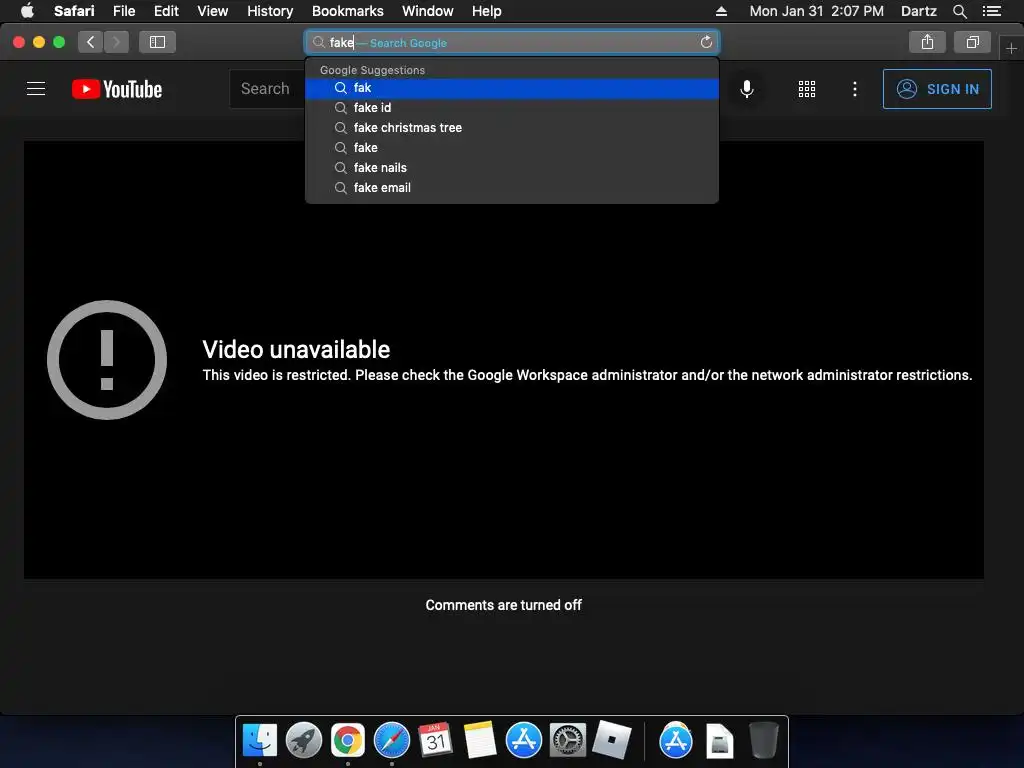This screenshot has height=768, width=1024.
Task: Open Spotlight search in menu bar
Action: point(959,11)
